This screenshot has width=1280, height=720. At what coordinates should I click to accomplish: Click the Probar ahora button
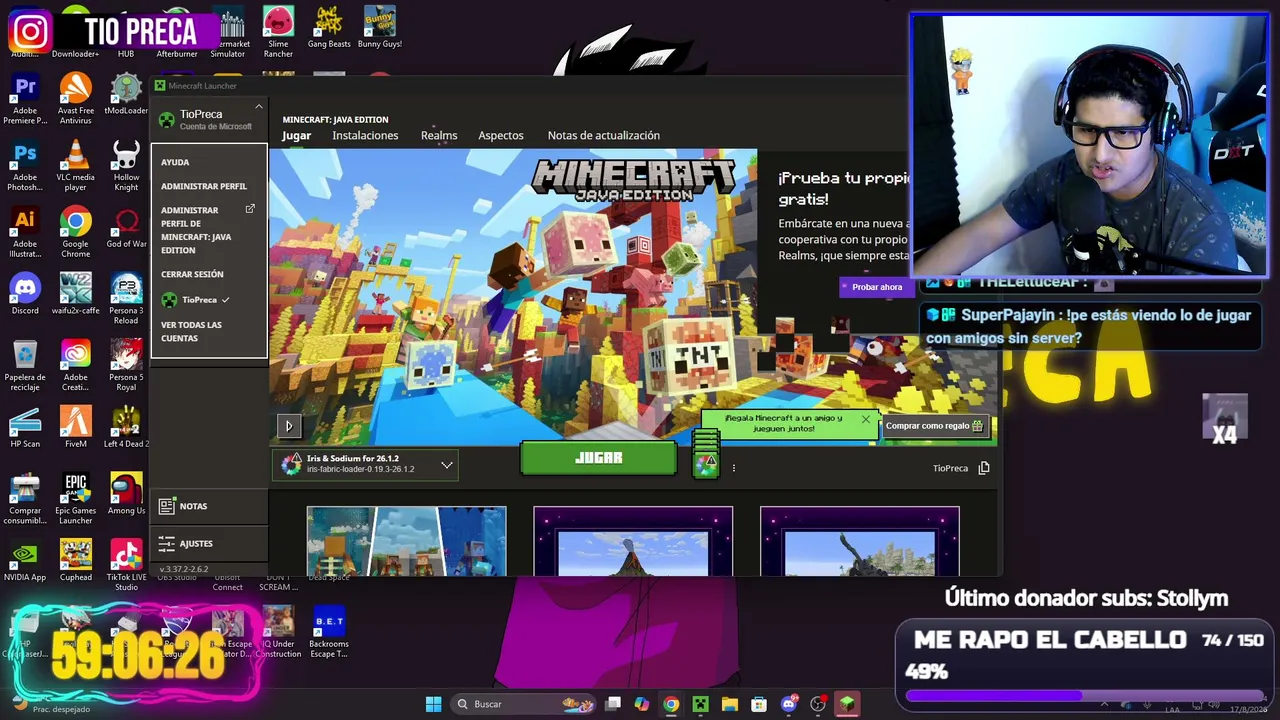click(877, 287)
